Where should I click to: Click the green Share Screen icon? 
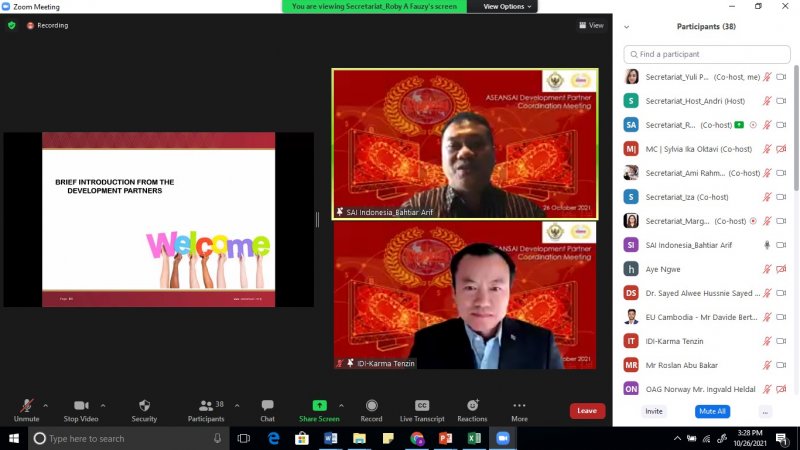[x=319, y=406]
